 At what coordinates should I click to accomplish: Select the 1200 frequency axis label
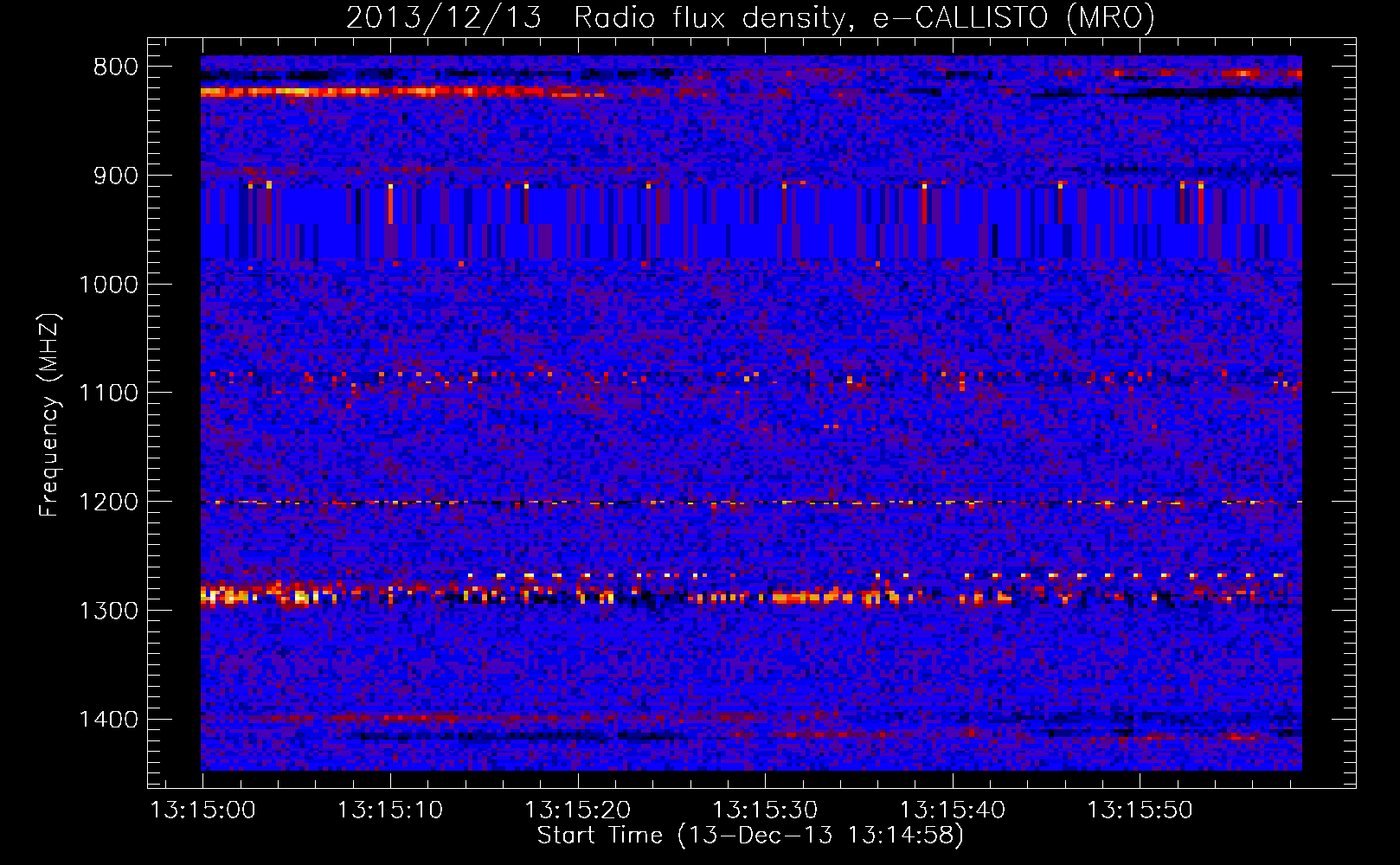108,503
